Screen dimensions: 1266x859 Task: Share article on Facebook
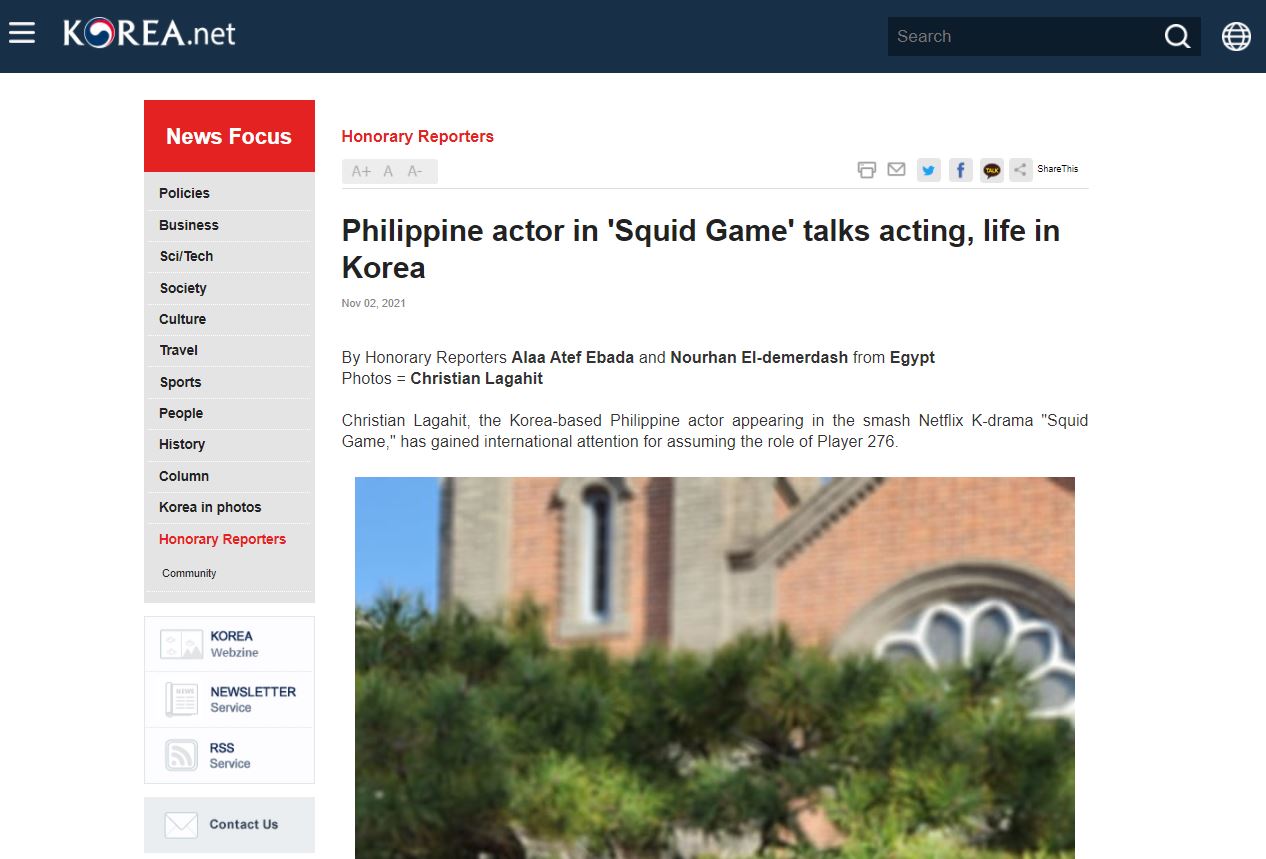960,170
